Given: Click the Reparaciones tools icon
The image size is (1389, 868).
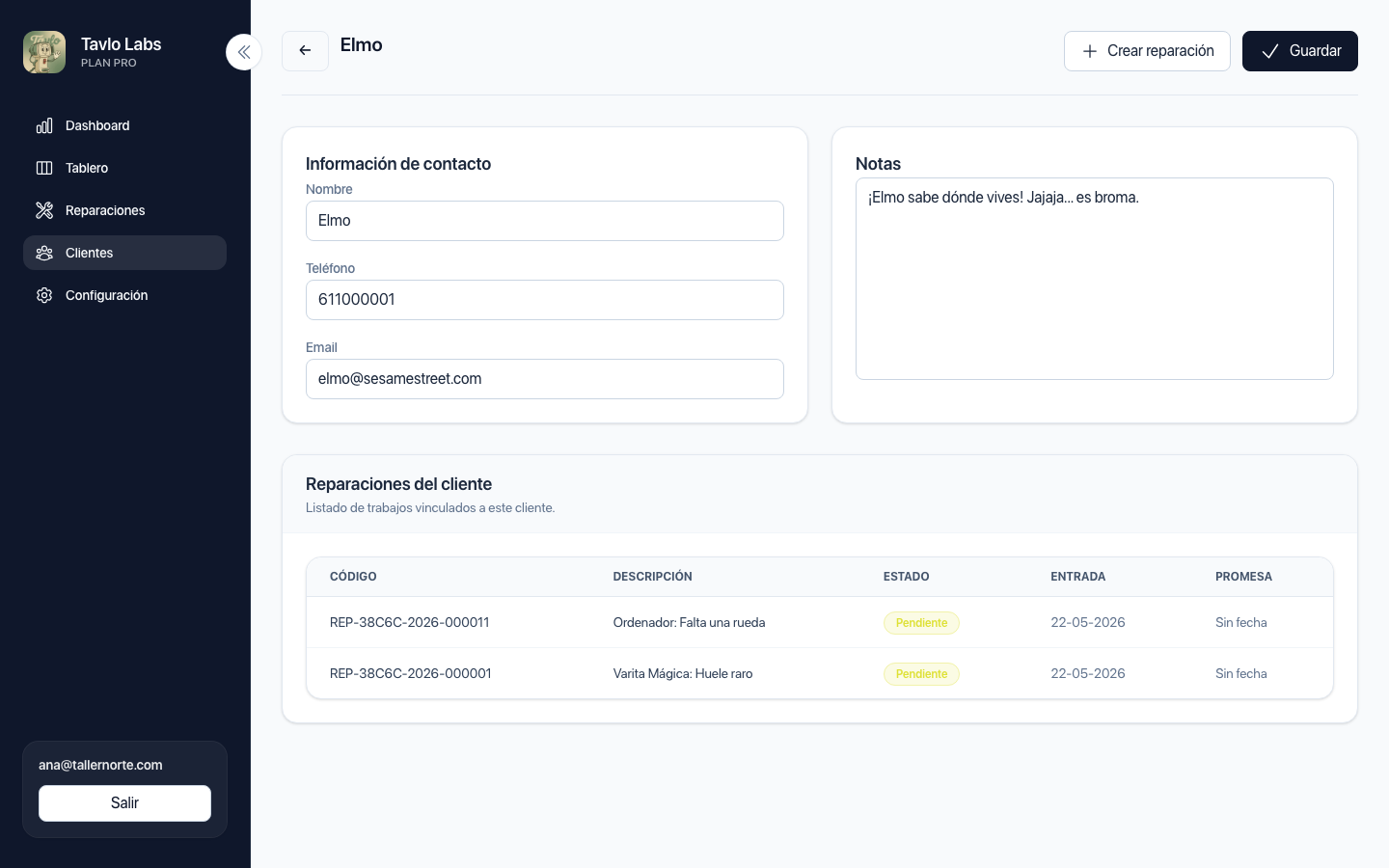Looking at the screenshot, I should (44, 210).
